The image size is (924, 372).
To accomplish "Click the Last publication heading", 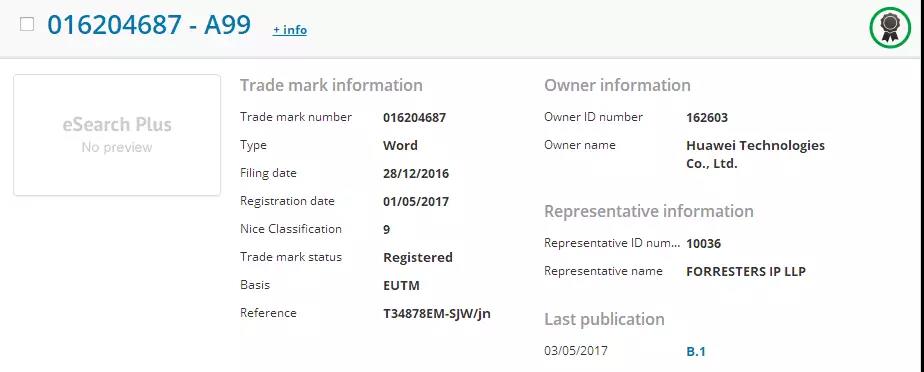I will coord(604,320).
